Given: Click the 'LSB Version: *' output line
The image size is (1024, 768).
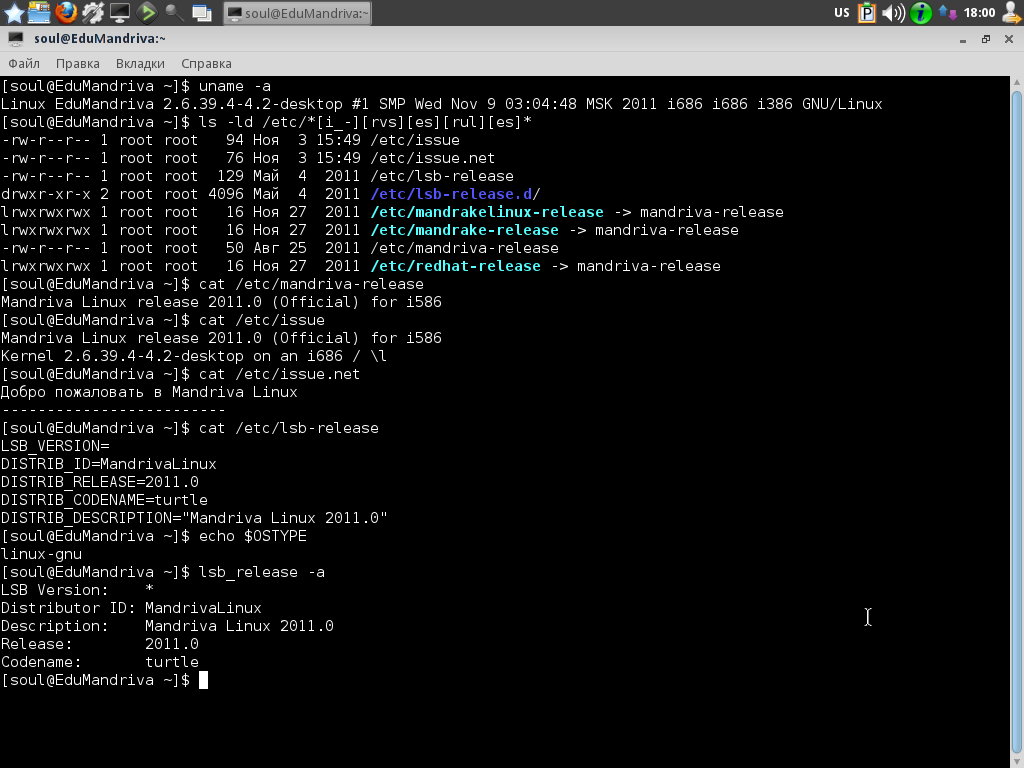Looking at the screenshot, I should point(77,590).
